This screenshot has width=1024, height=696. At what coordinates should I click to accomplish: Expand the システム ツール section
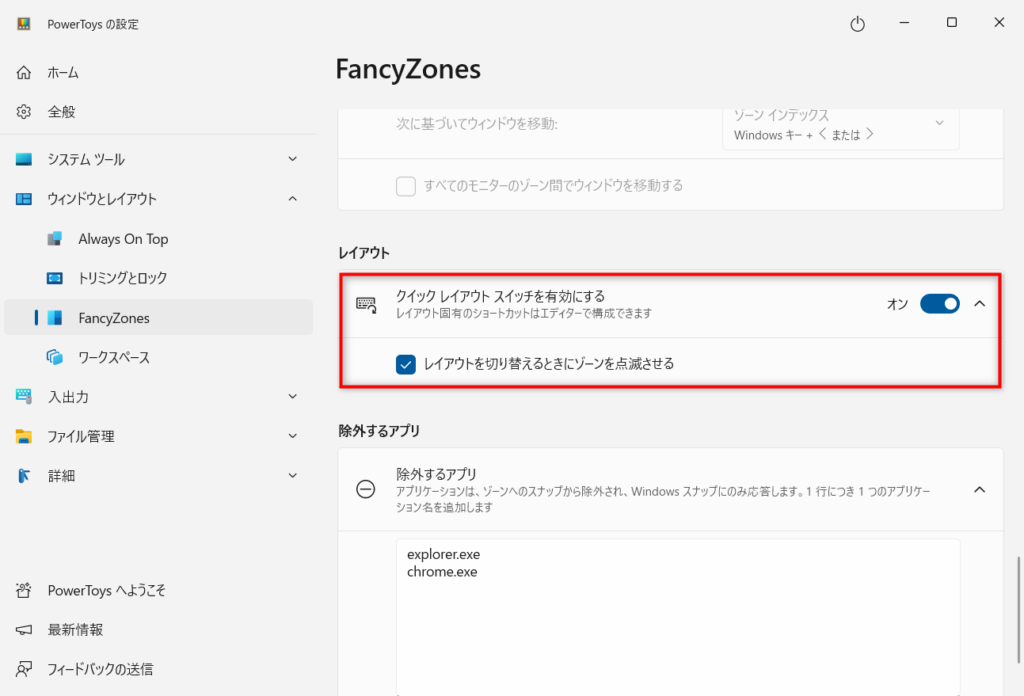(292, 159)
